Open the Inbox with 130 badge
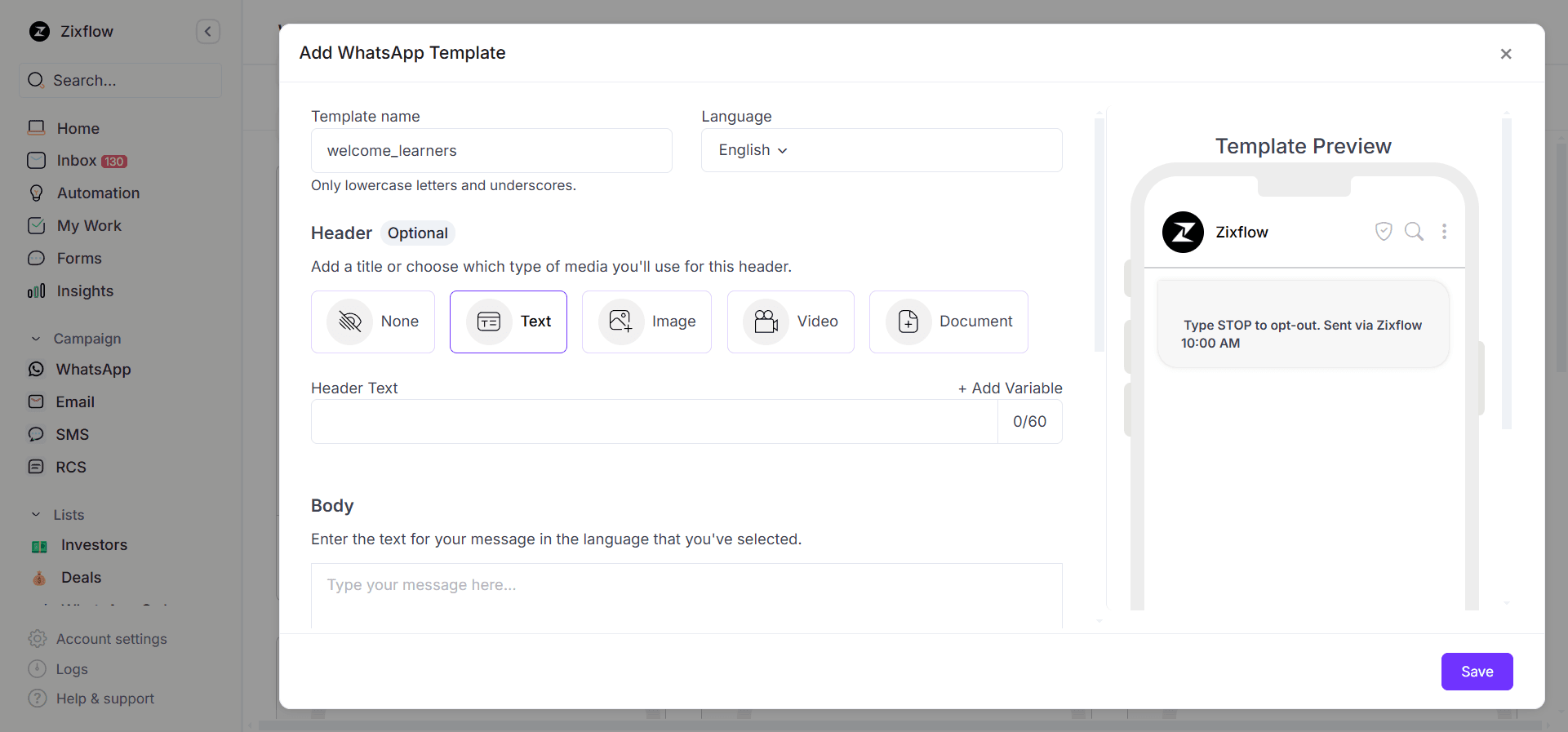Viewport: 1568px width, 732px height. pos(78,161)
